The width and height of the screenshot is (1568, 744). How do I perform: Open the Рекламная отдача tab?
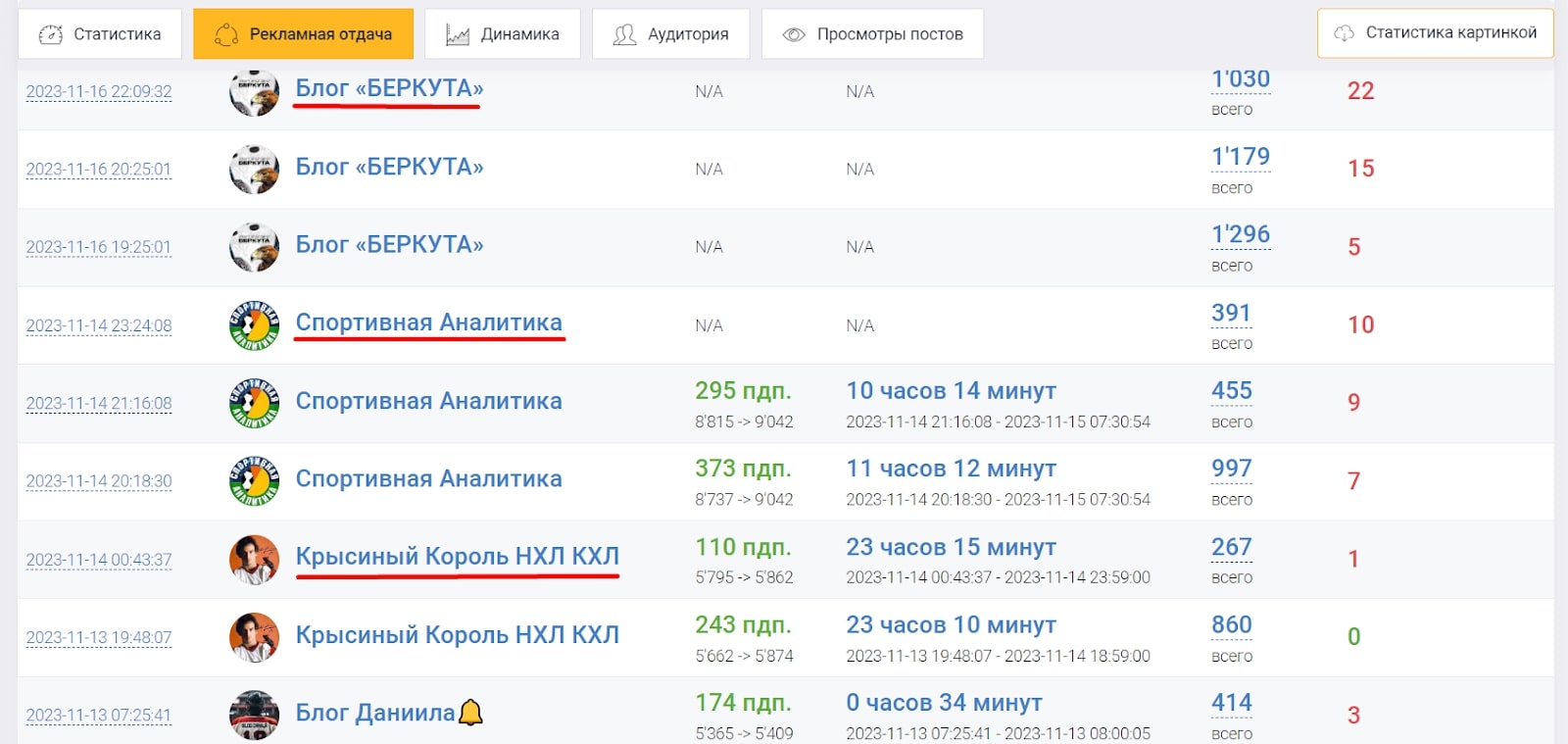click(303, 34)
